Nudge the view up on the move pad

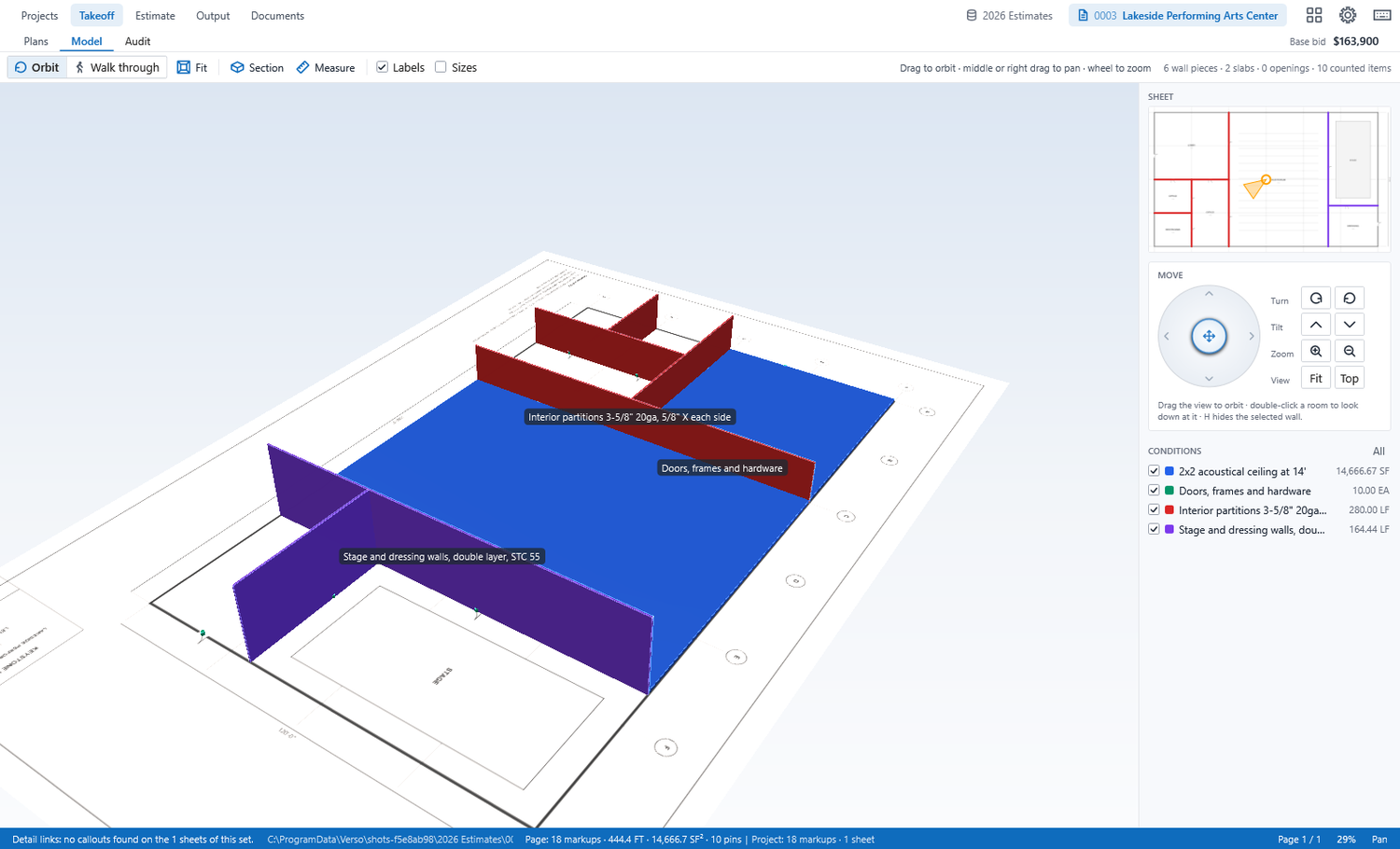tap(1209, 294)
